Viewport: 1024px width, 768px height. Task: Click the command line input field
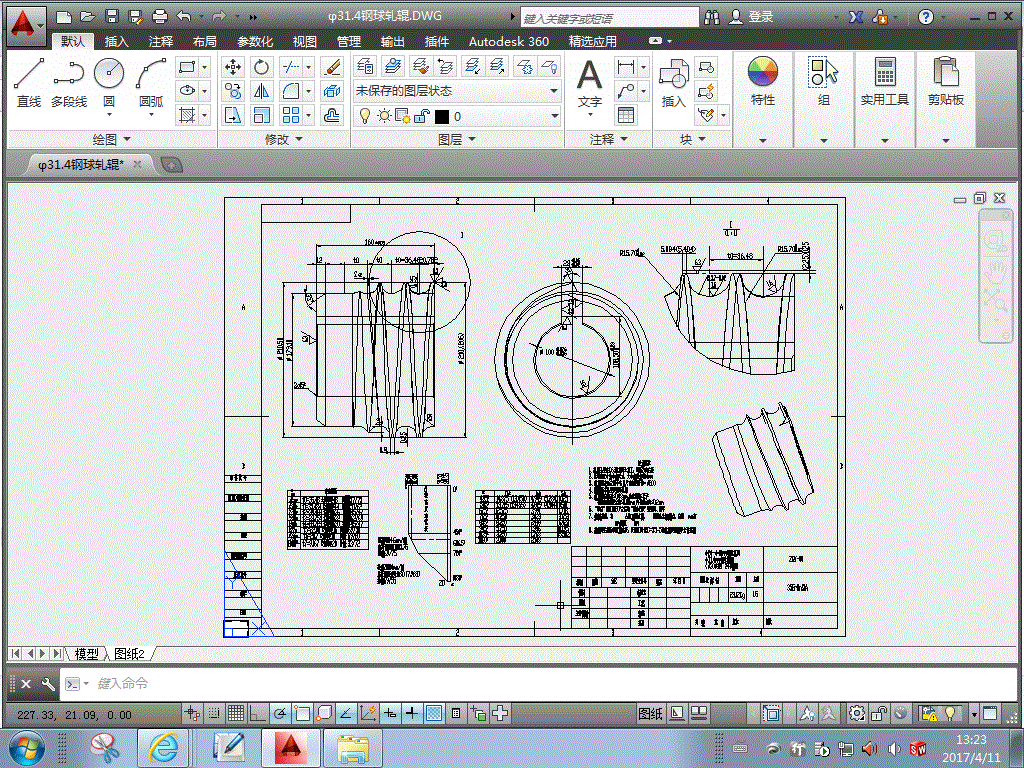(x=400, y=684)
